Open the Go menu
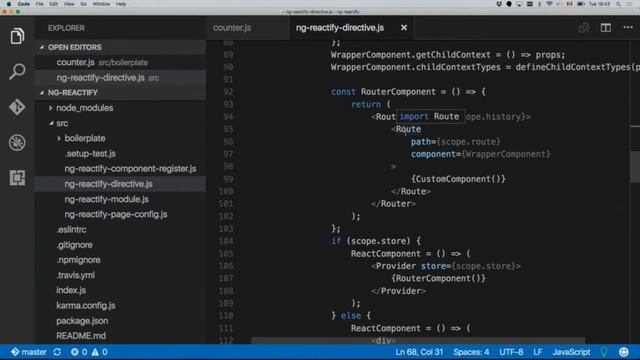This screenshot has width=640, height=360. click(83, 4)
